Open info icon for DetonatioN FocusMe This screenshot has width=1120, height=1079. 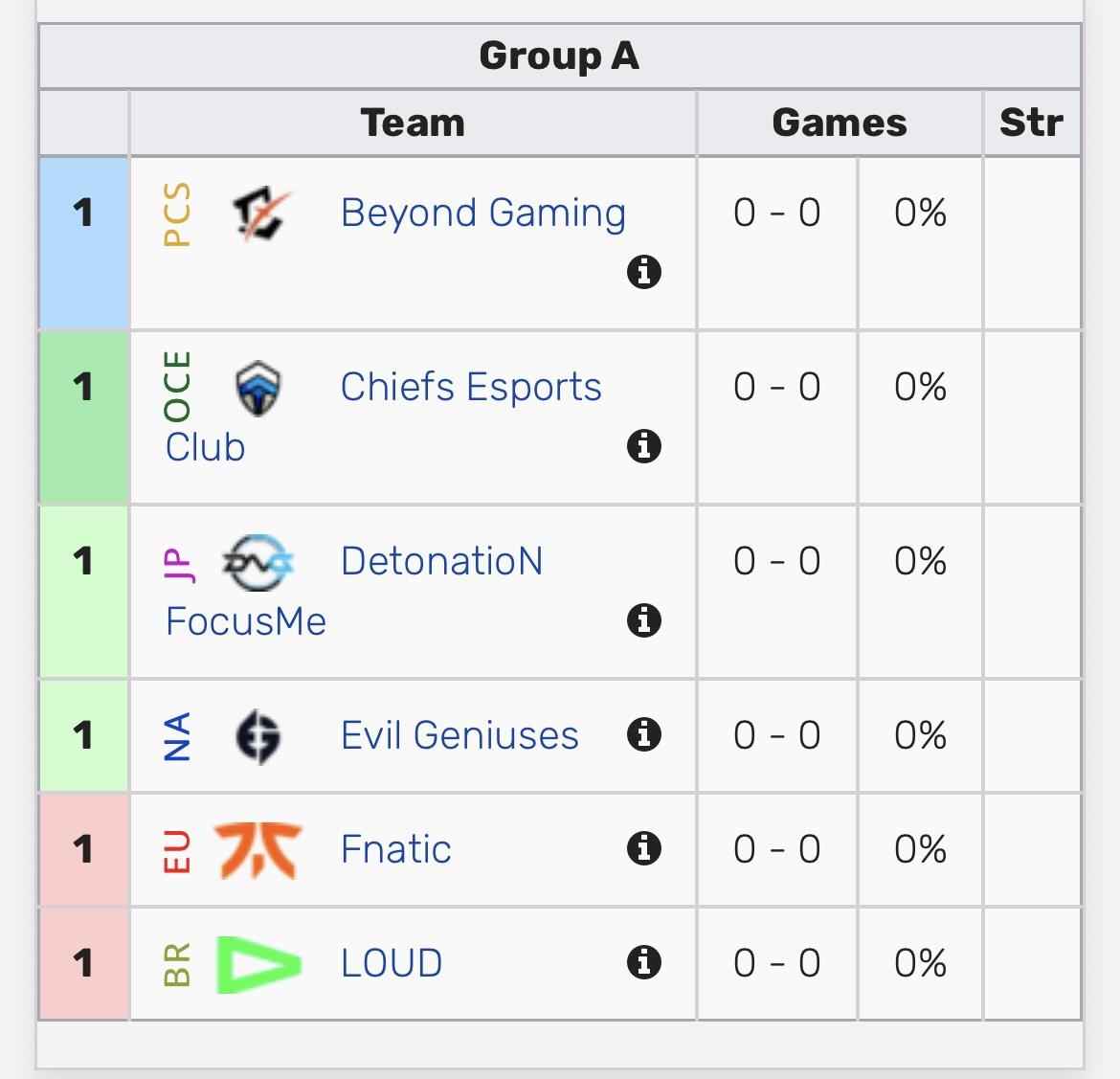pyautogui.click(x=643, y=620)
